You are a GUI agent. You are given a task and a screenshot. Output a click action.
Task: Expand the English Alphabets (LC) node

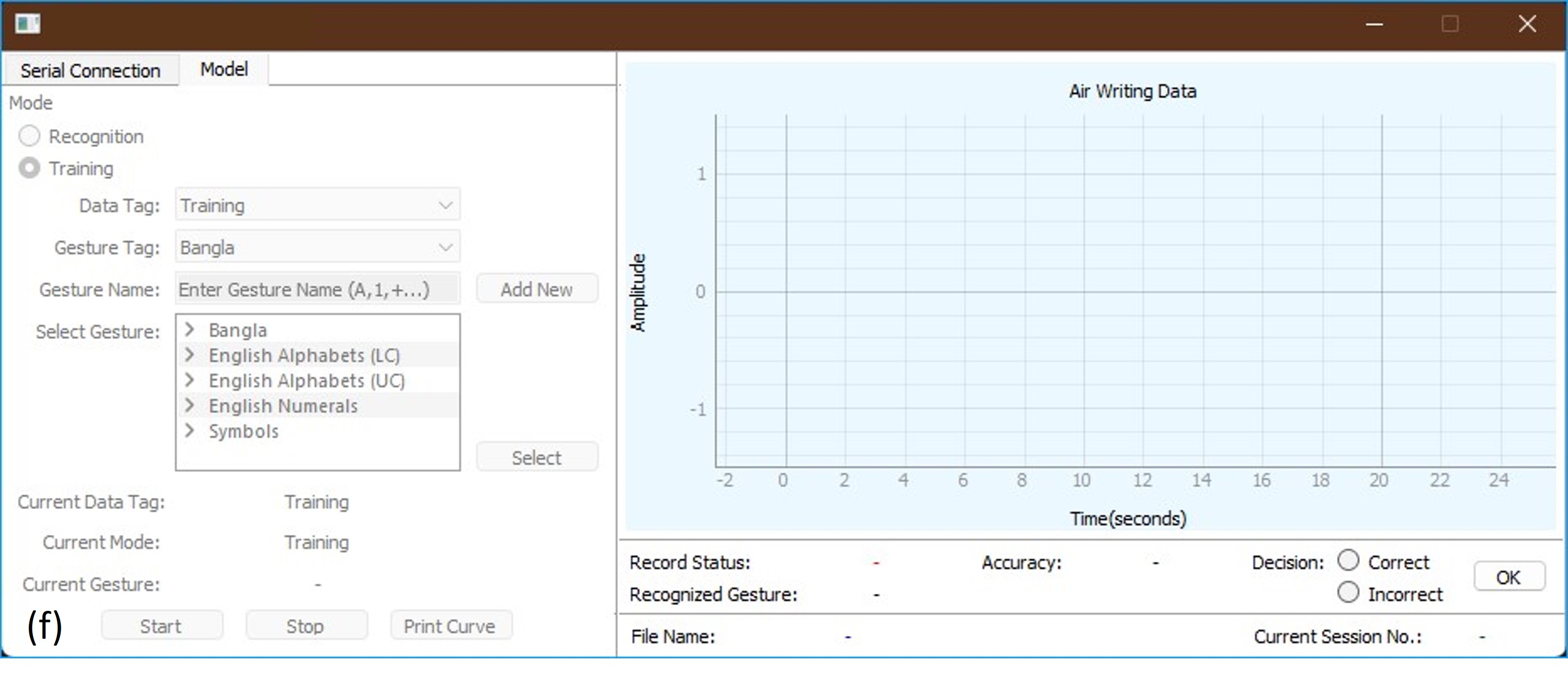(x=189, y=354)
